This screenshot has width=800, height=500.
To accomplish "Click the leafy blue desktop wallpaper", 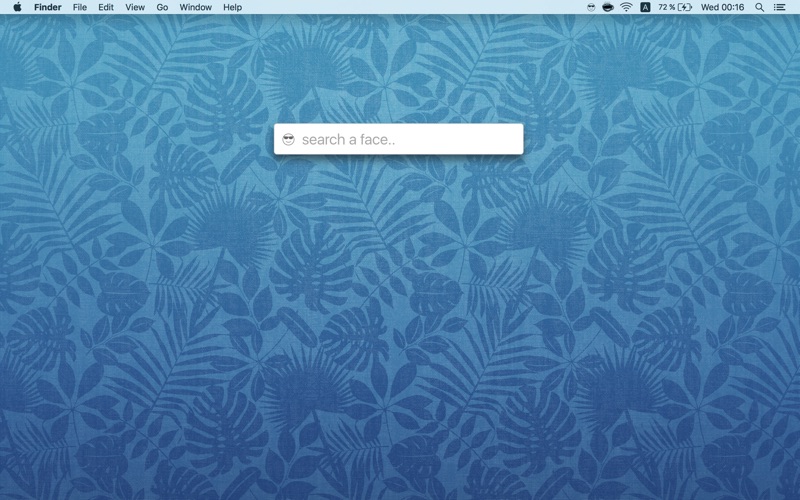I will pos(398,327).
